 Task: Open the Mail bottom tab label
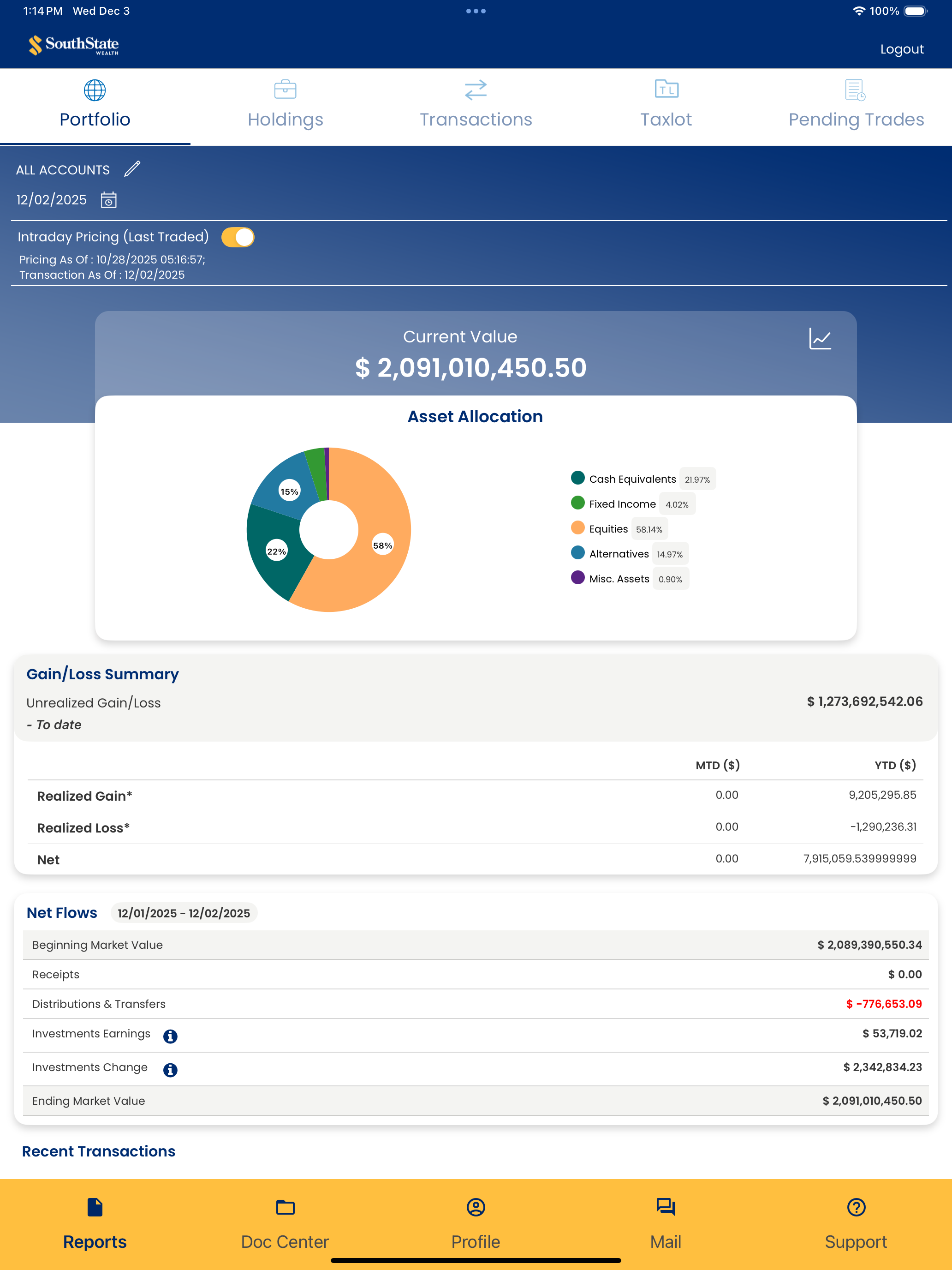tap(666, 1242)
